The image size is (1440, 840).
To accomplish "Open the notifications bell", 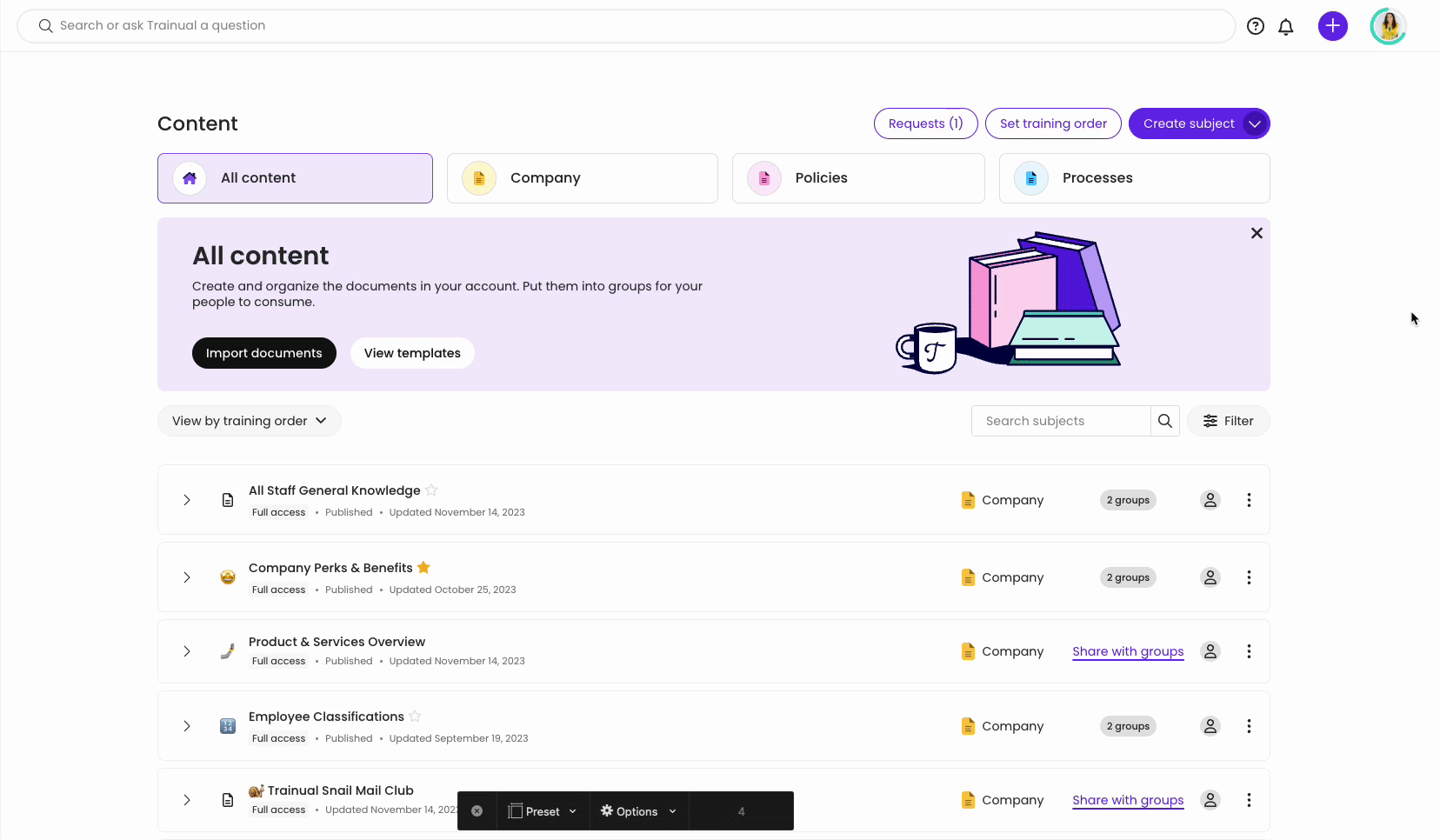I will click(1286, 27).
